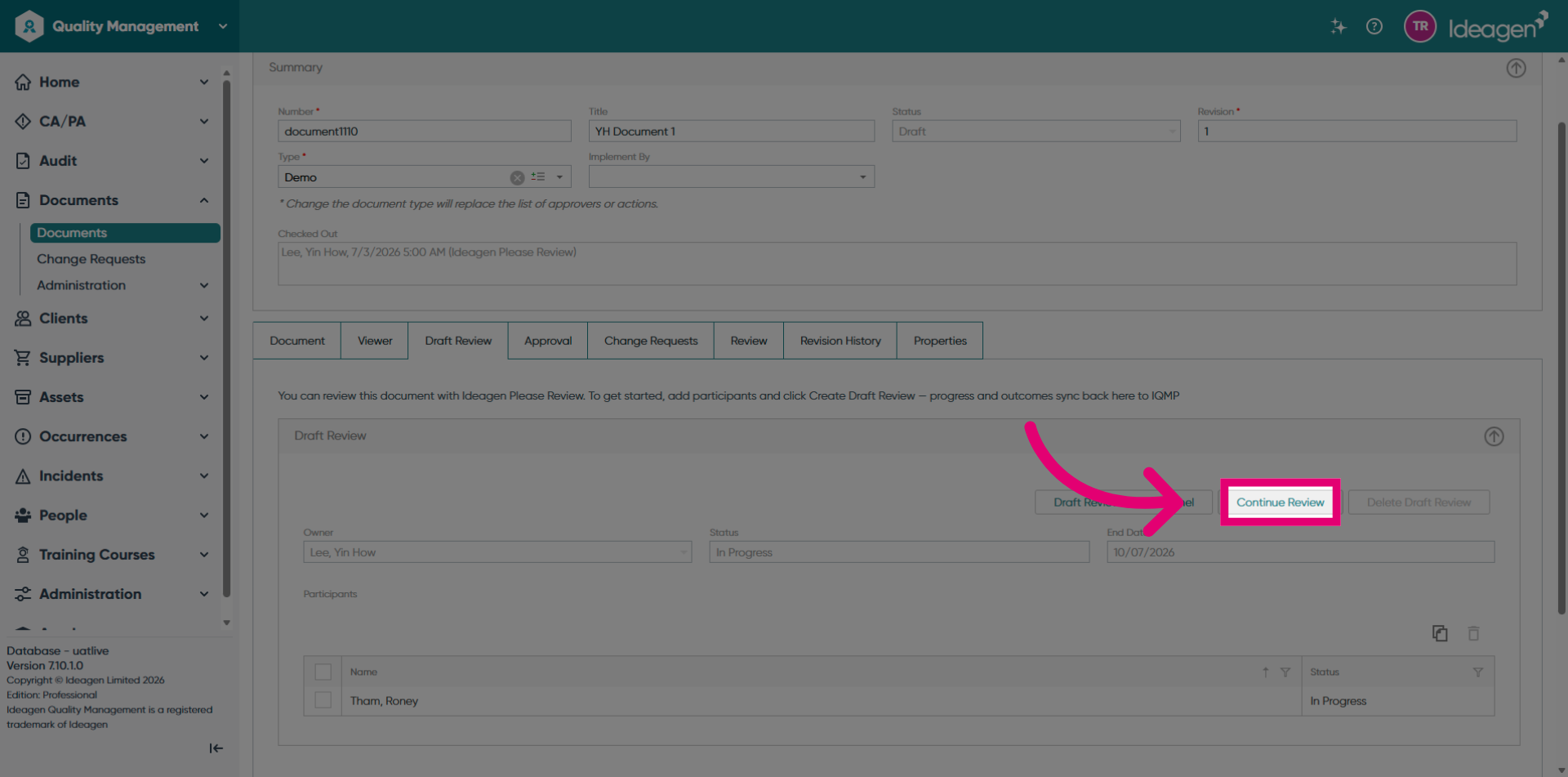Click the Tham, Roney participant name
The image size is (1568, 777).
[x=384, y=701]
